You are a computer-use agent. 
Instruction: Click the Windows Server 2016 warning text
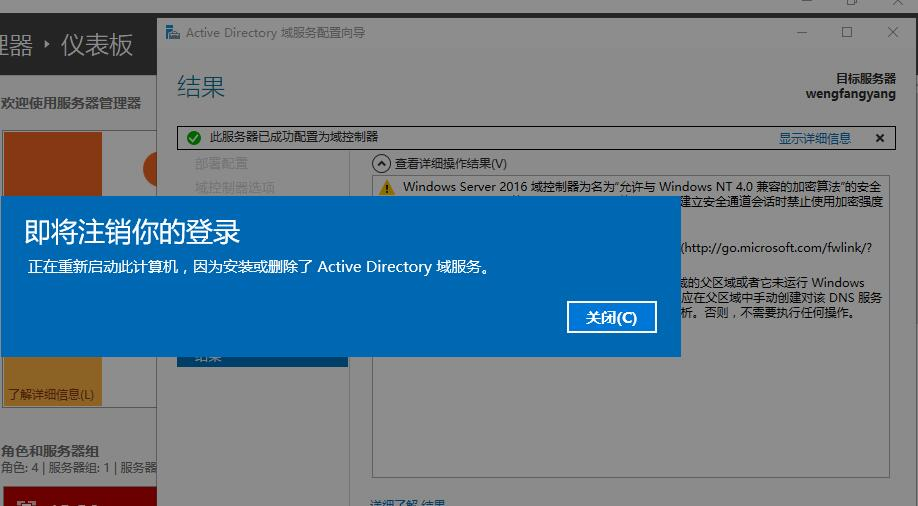642,187
